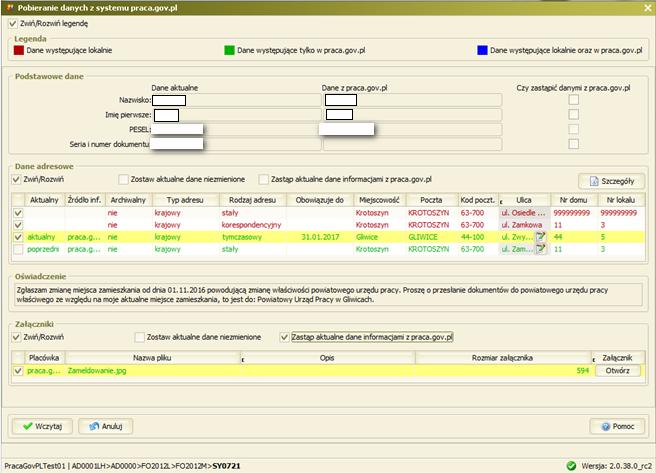Screen dimensions: 656x473
Task: Sort attachments by Rozmiar załącznika header
Action: click(x=502, y=358)
